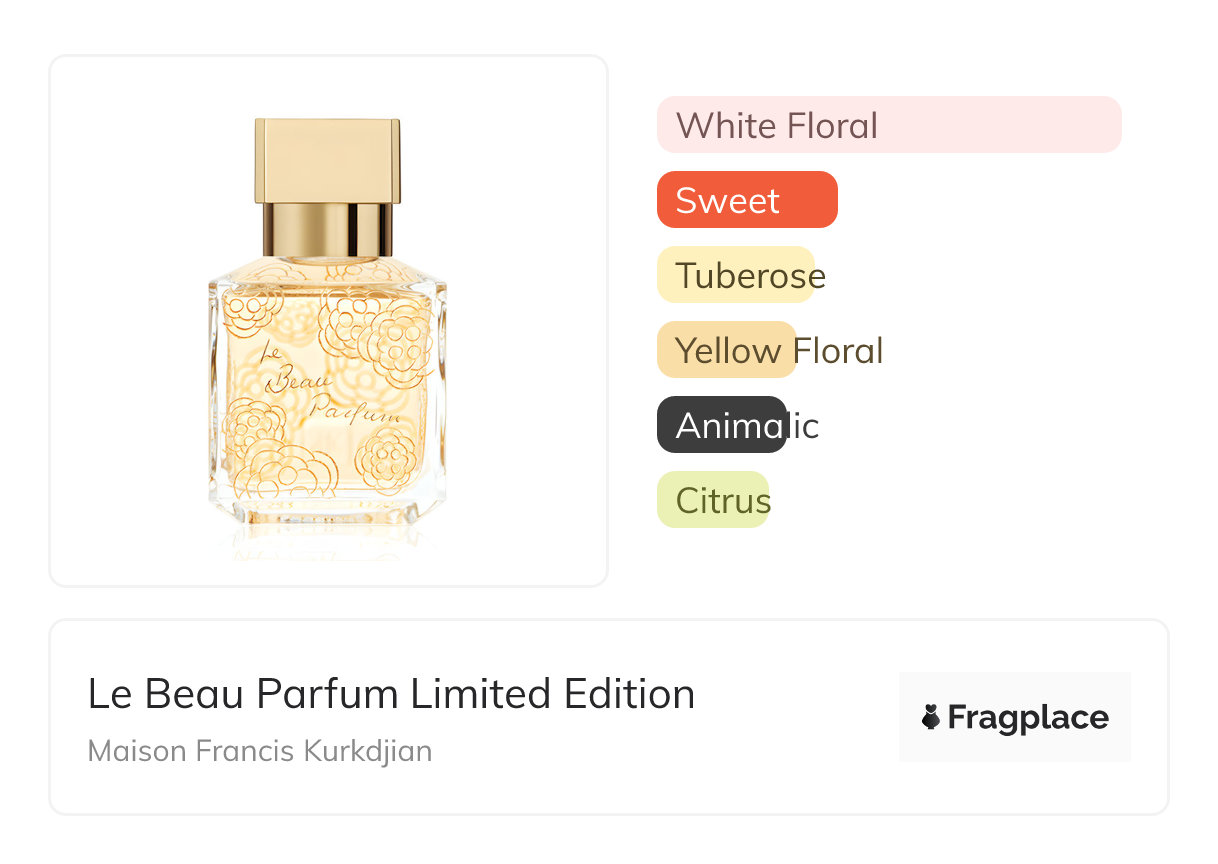This screenshot has width=1218, height=864.
Task: Select the White Floral accord bar
Action: [x=888, y=125]
